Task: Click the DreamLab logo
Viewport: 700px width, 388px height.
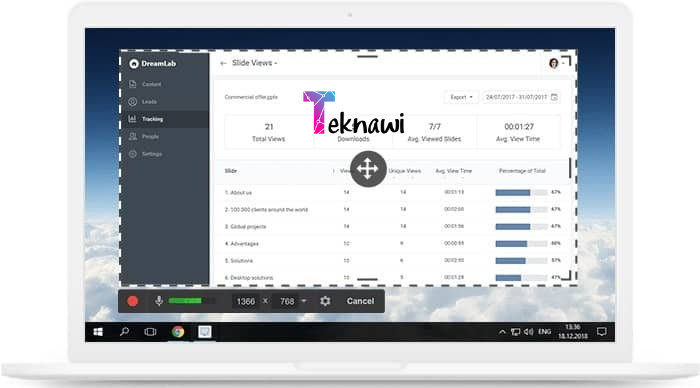Action: click(x=153, y=64)
